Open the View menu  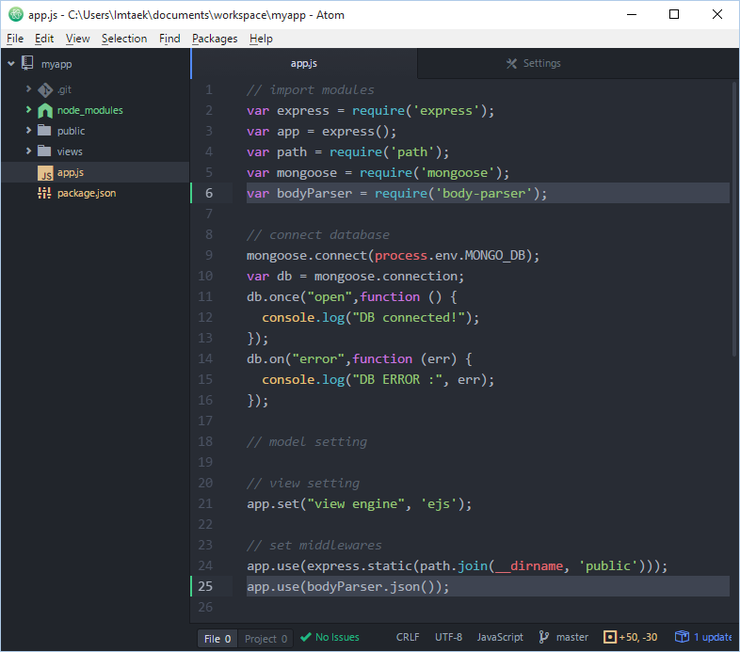[x=78, y=39]
